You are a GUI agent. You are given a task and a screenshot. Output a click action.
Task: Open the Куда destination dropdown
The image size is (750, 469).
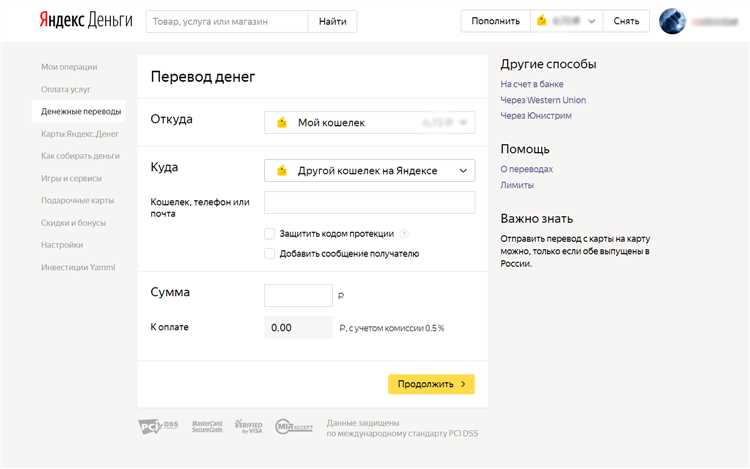(369, 171)
